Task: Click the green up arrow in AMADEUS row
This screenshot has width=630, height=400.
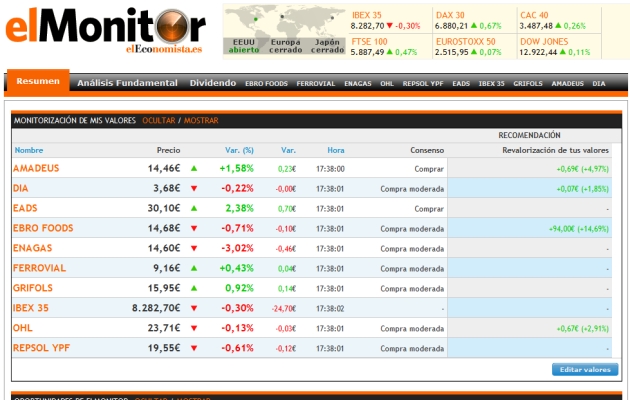Action: [194, 168]
